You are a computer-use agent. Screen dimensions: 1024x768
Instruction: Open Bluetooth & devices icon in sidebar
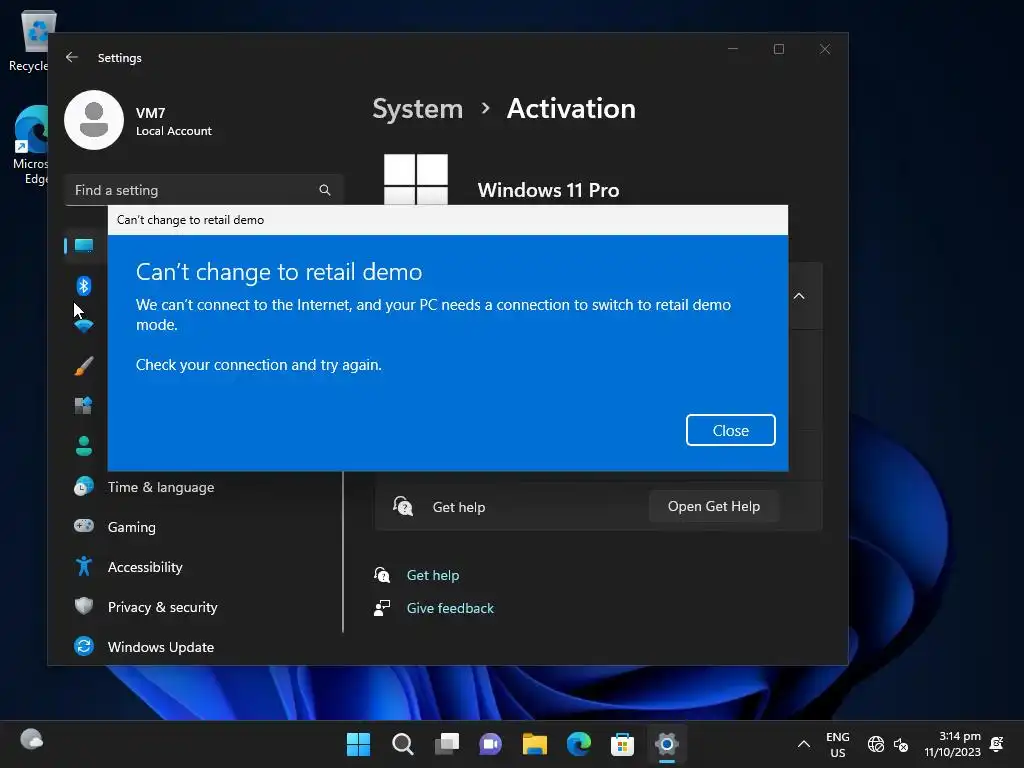click(x=84, y=285)
